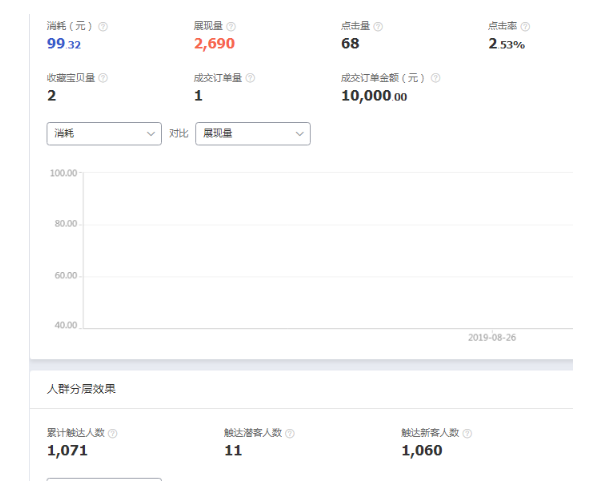Click the question mark beside 触达潜客人数
Screen dimensions: 606x502
[x=290, y=433]
